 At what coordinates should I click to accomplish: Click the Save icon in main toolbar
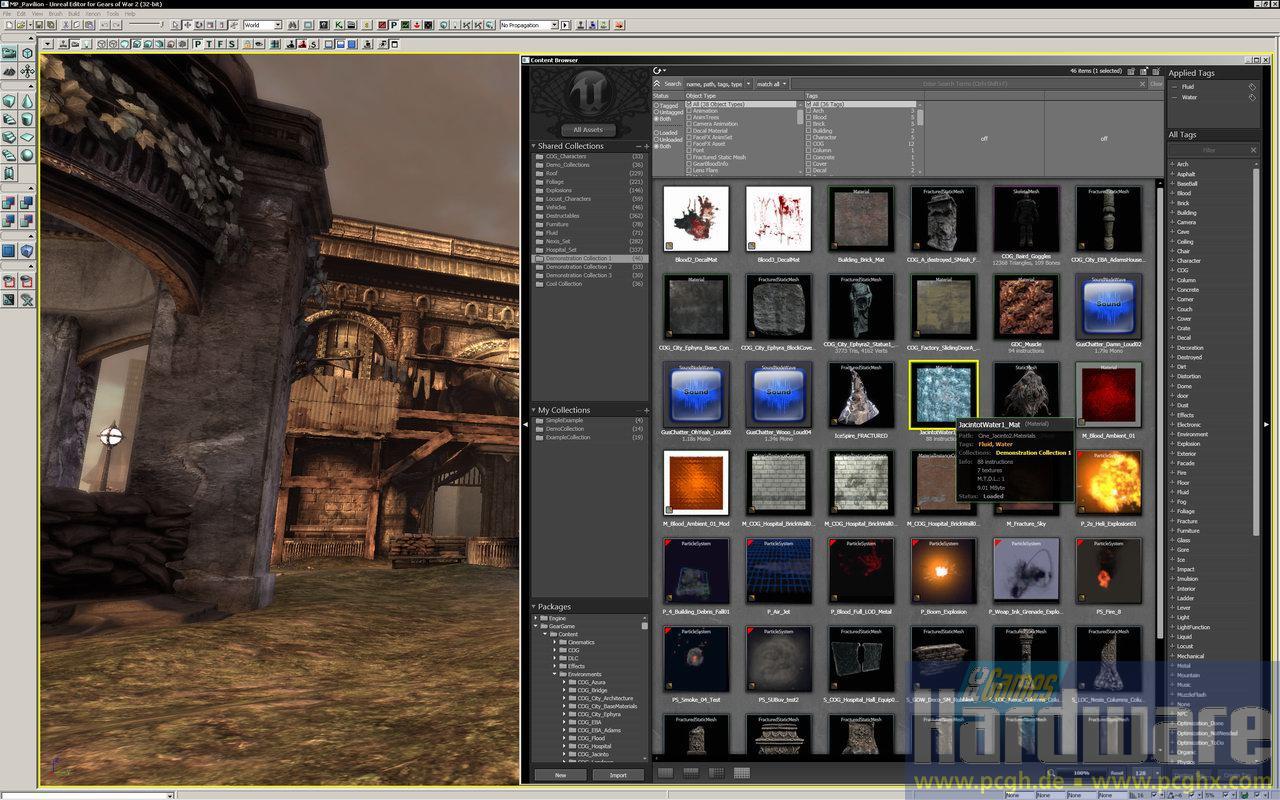[x=39, y=25]
